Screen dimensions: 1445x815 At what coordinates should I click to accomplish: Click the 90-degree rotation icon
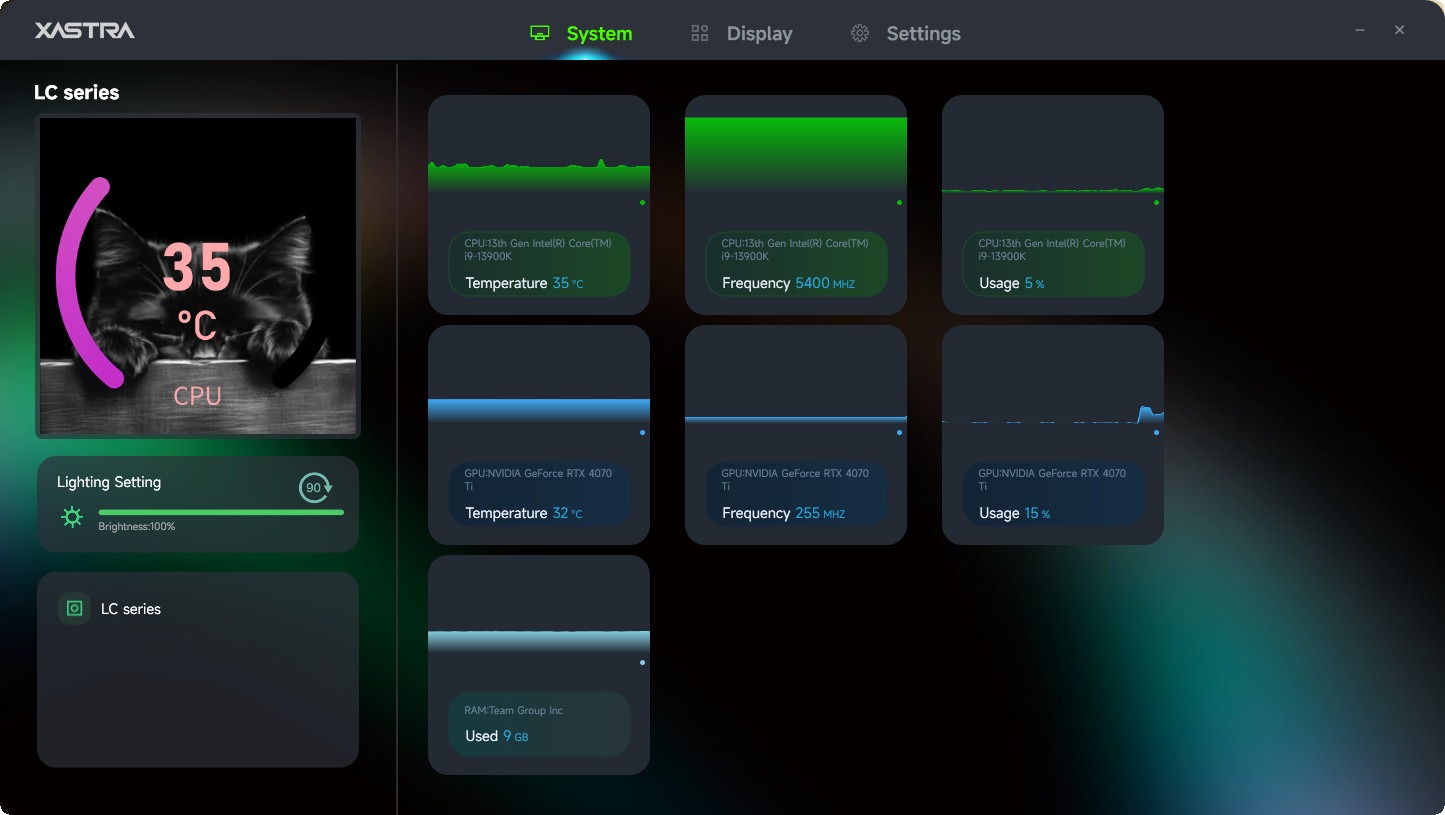click(x=315, y=487)
